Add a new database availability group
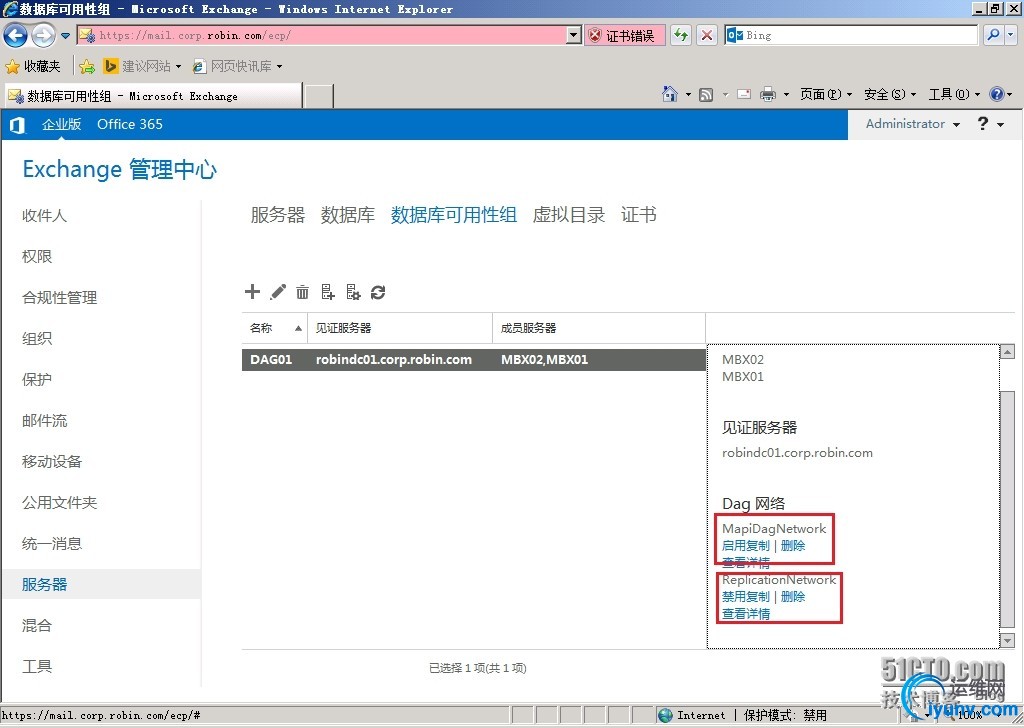 coord(252,292)
